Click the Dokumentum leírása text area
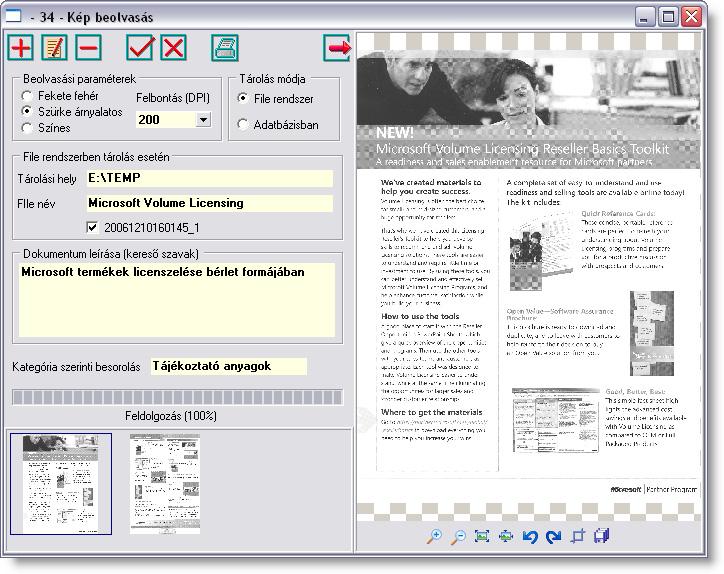 177,300
